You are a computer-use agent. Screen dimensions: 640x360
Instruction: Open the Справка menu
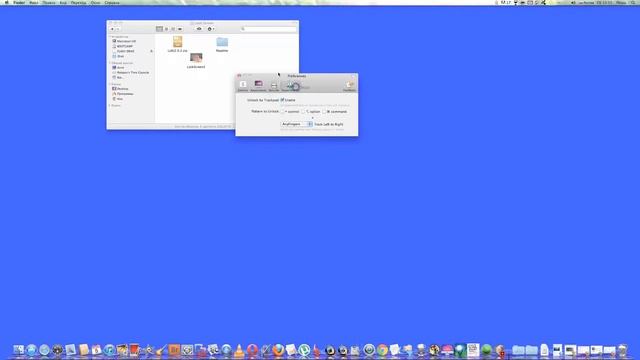[x=112, y=2]
